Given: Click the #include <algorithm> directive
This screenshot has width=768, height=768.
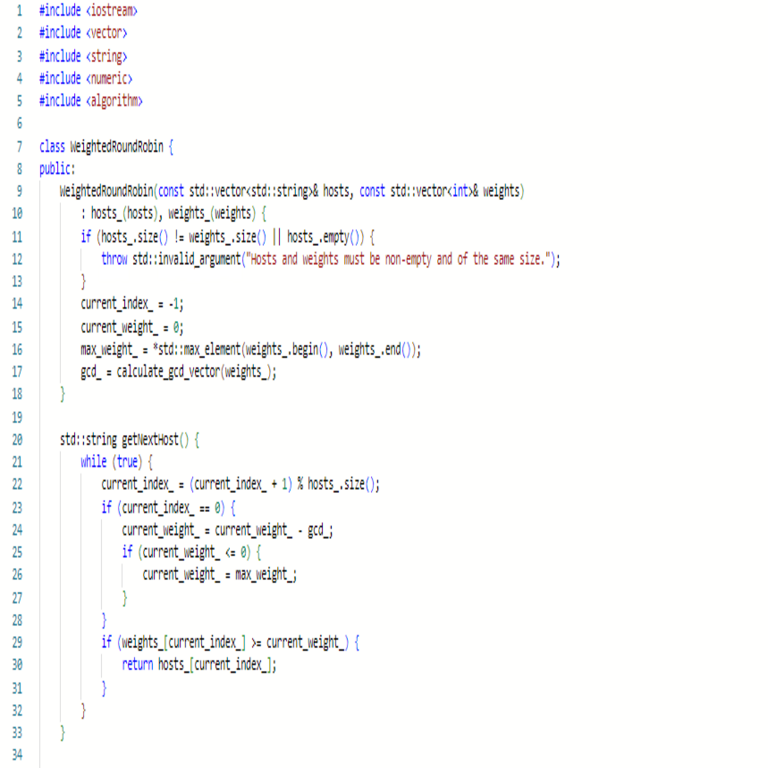Looking at the screenshot, I should point(90,100).
